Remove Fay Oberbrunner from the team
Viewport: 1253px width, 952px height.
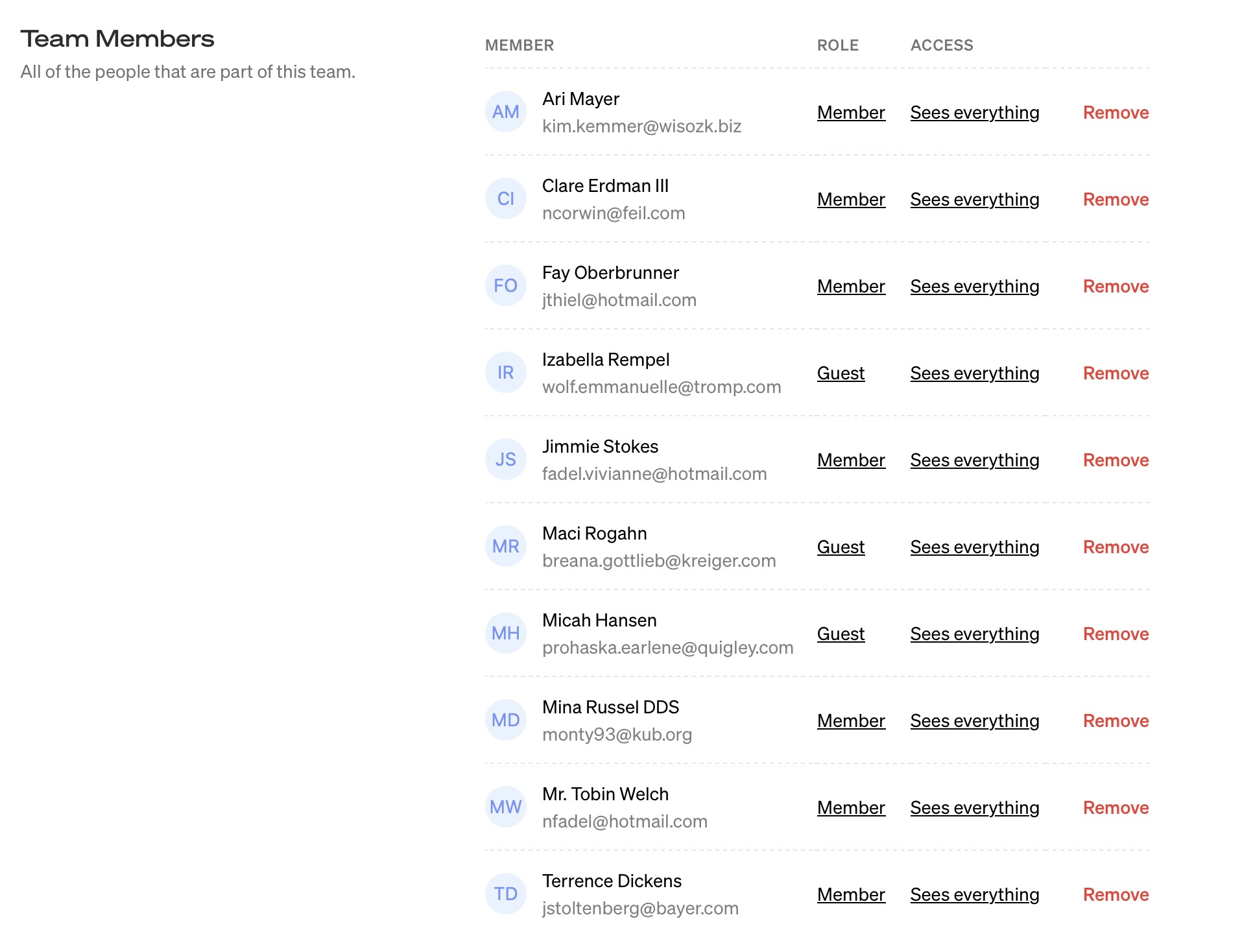click(1116, 286)
